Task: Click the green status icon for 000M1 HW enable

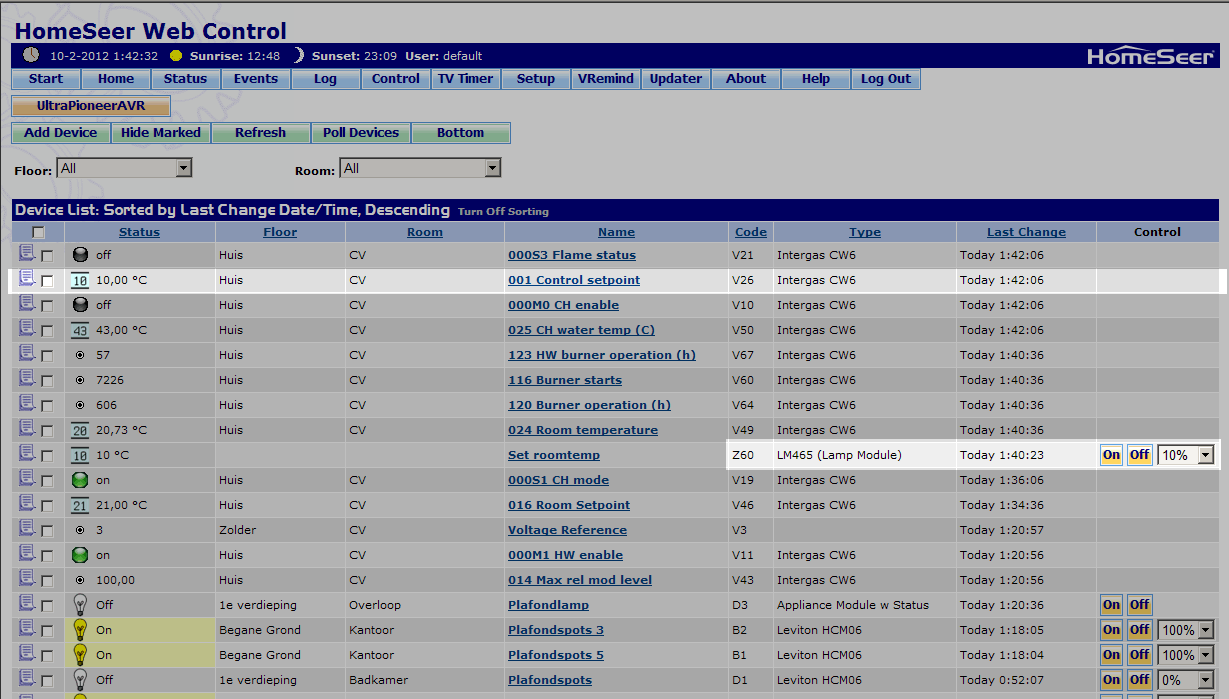Action: [x=80, y=555]
